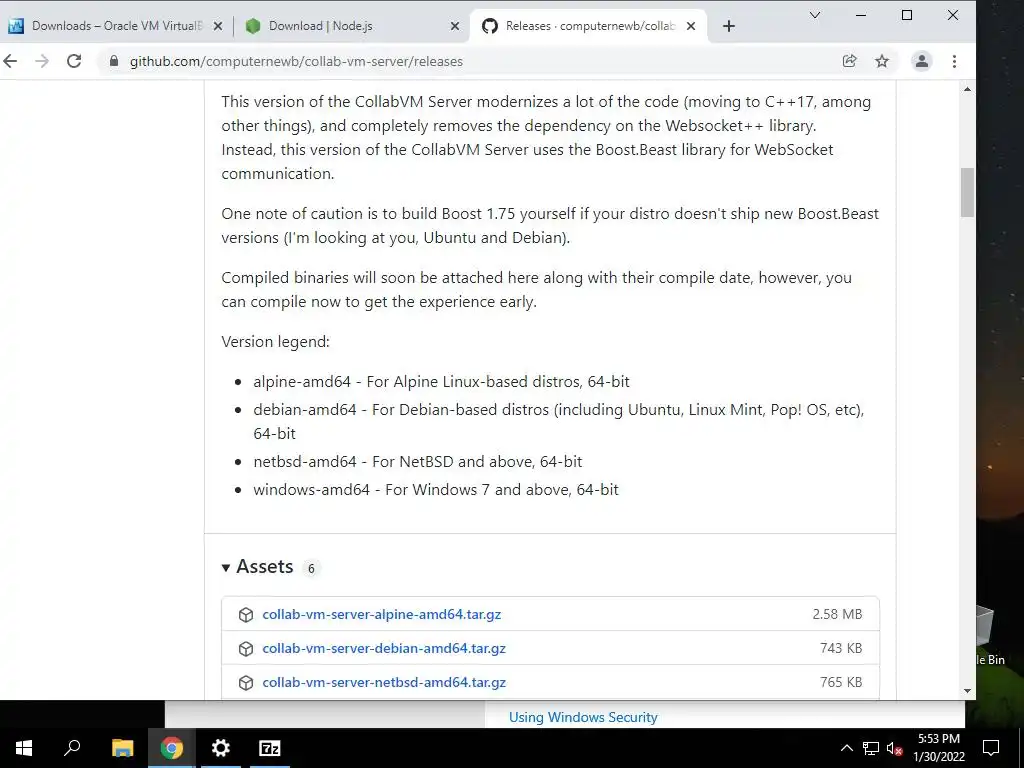Click the Recycle Bin desktop icon
The width and height of the screenshot is (1024, 768).
click(990, 636)
